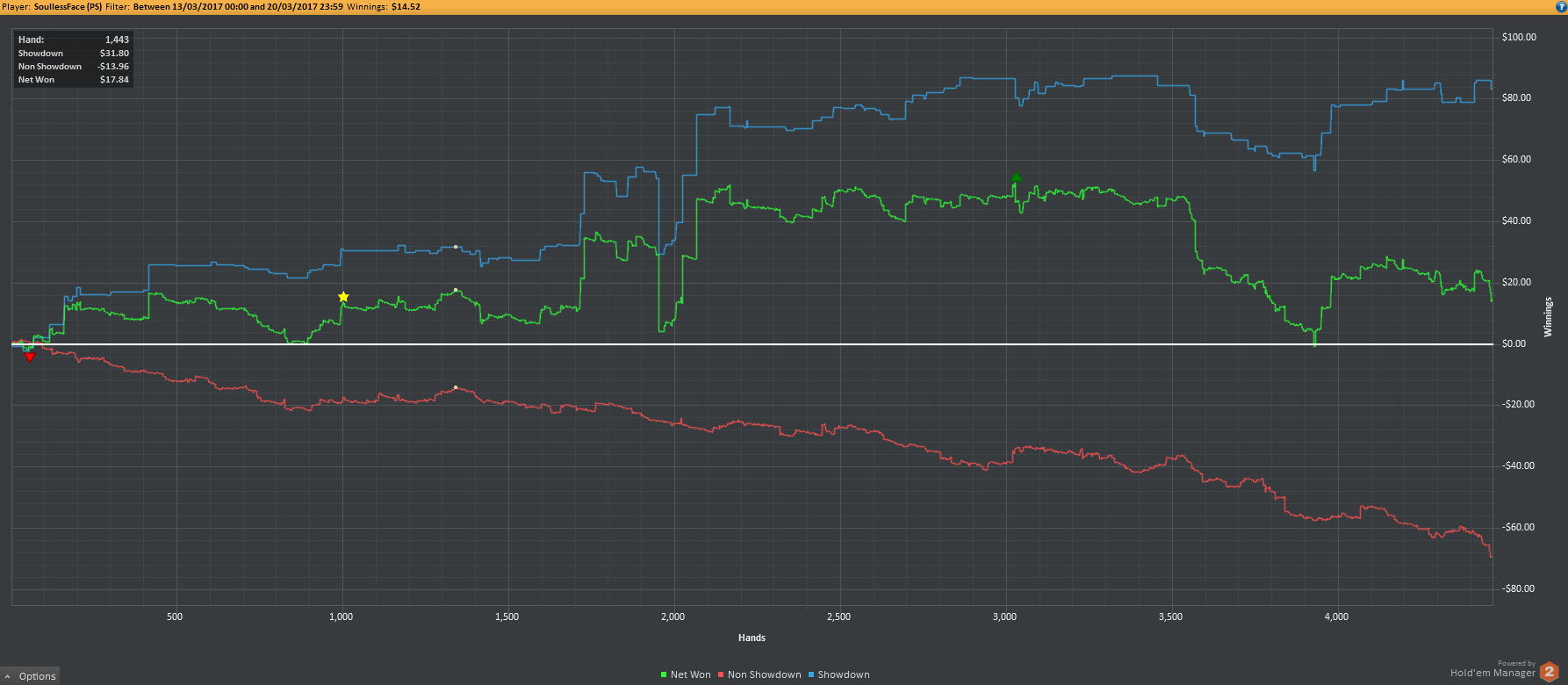Click the $40.00 y-axis label
This screenshot has height=685, width=1568.
[x=1517, y=220]
